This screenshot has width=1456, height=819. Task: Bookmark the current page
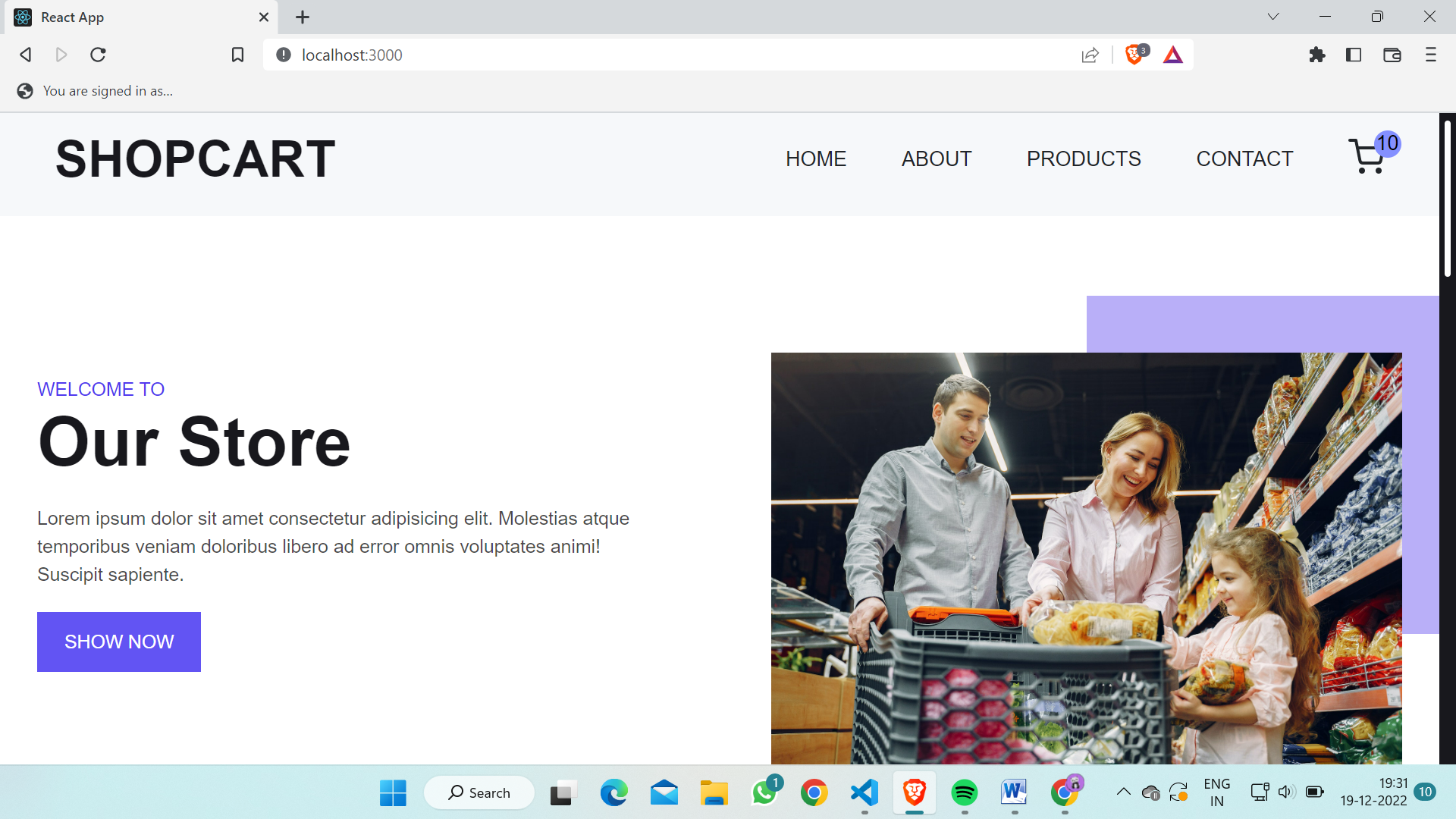237,55
